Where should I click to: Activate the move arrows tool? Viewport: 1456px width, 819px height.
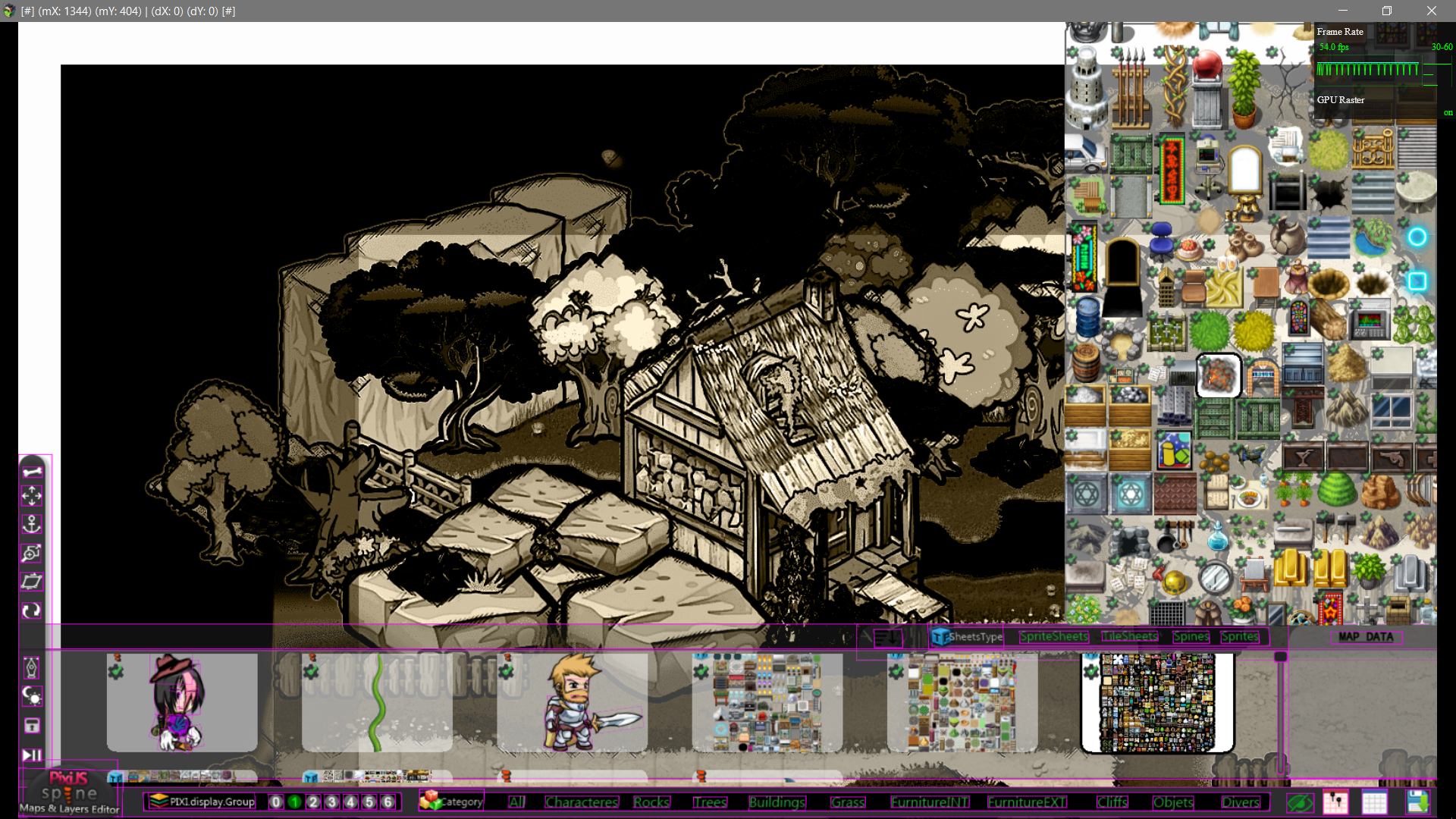[32, 497]
